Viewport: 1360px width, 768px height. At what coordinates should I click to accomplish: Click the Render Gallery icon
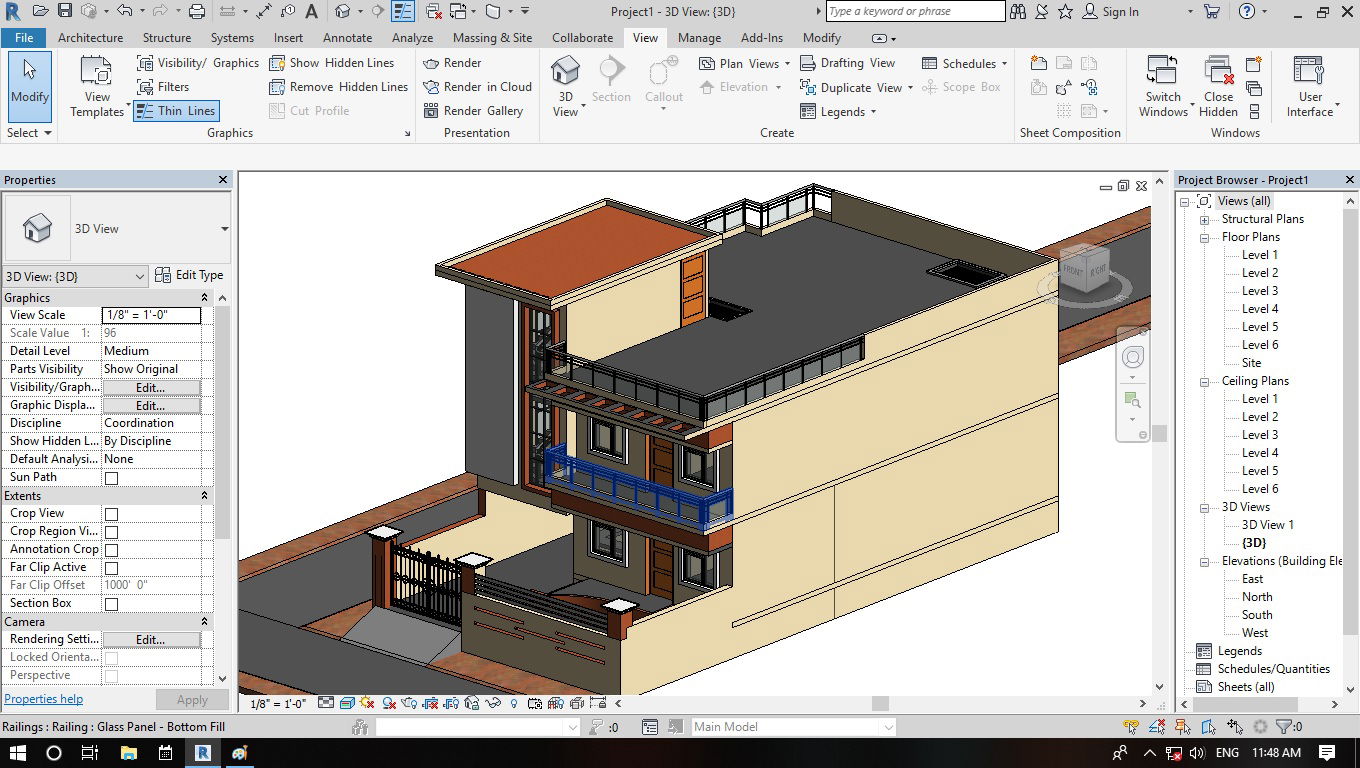click(431, 111)
